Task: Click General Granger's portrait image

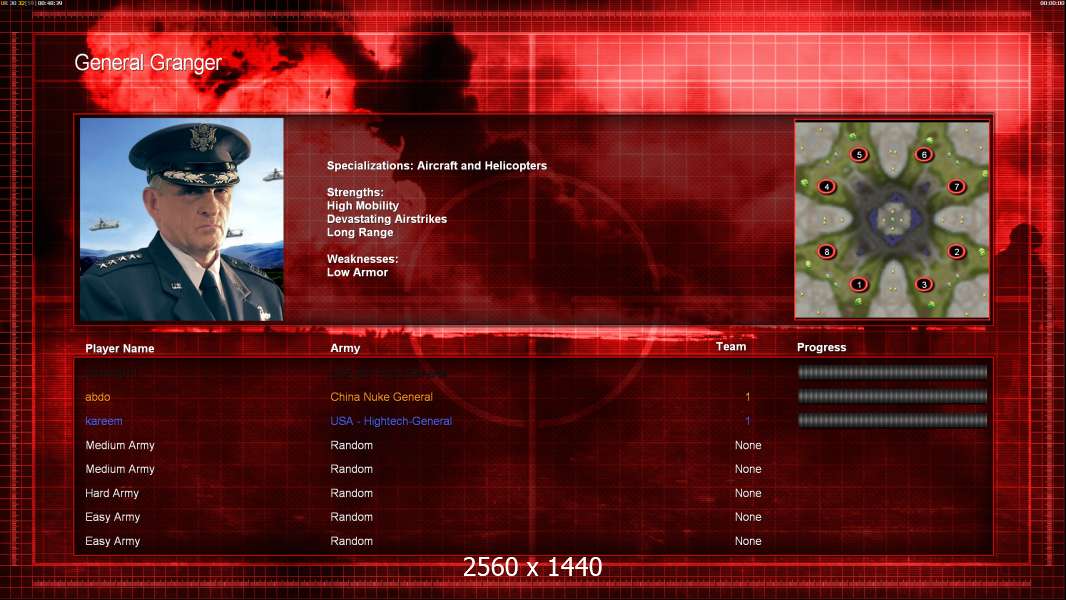Action: point(182,219)
